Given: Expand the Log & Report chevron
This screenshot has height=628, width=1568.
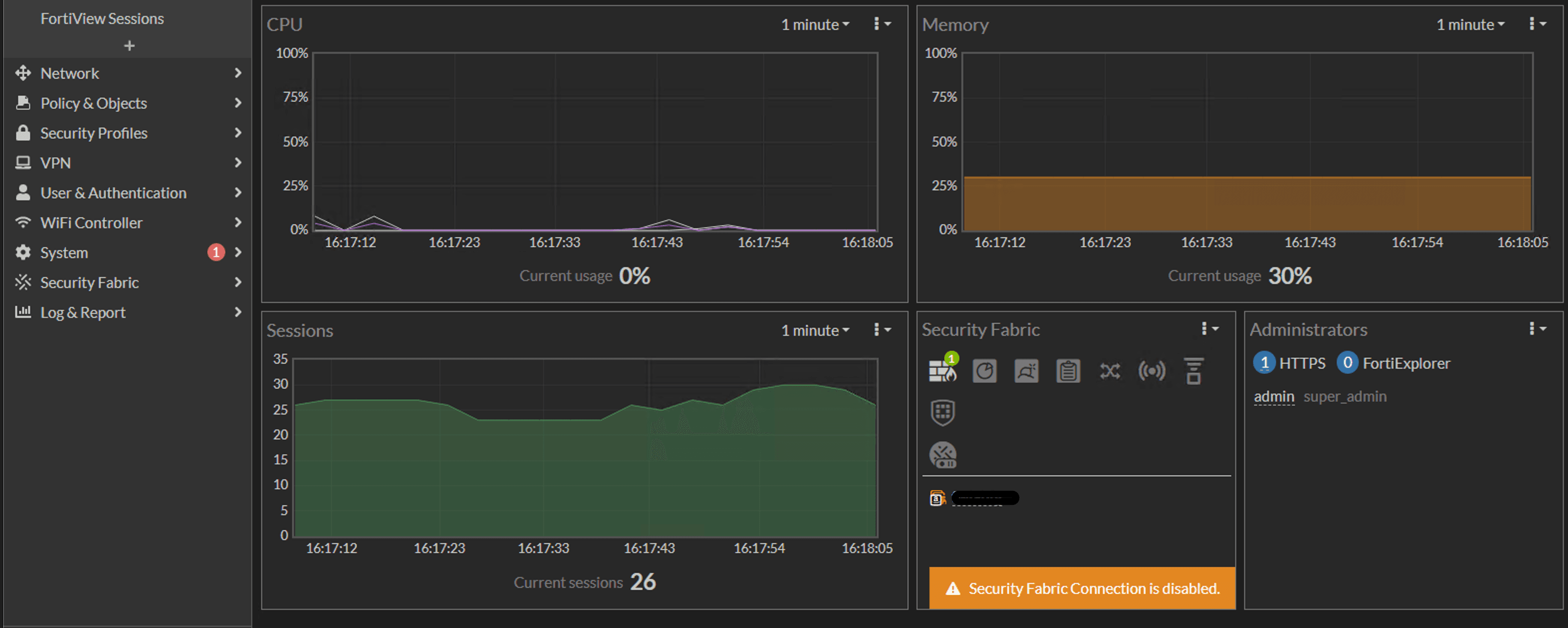Looking at the screenshot, I should tap(238, 312).
